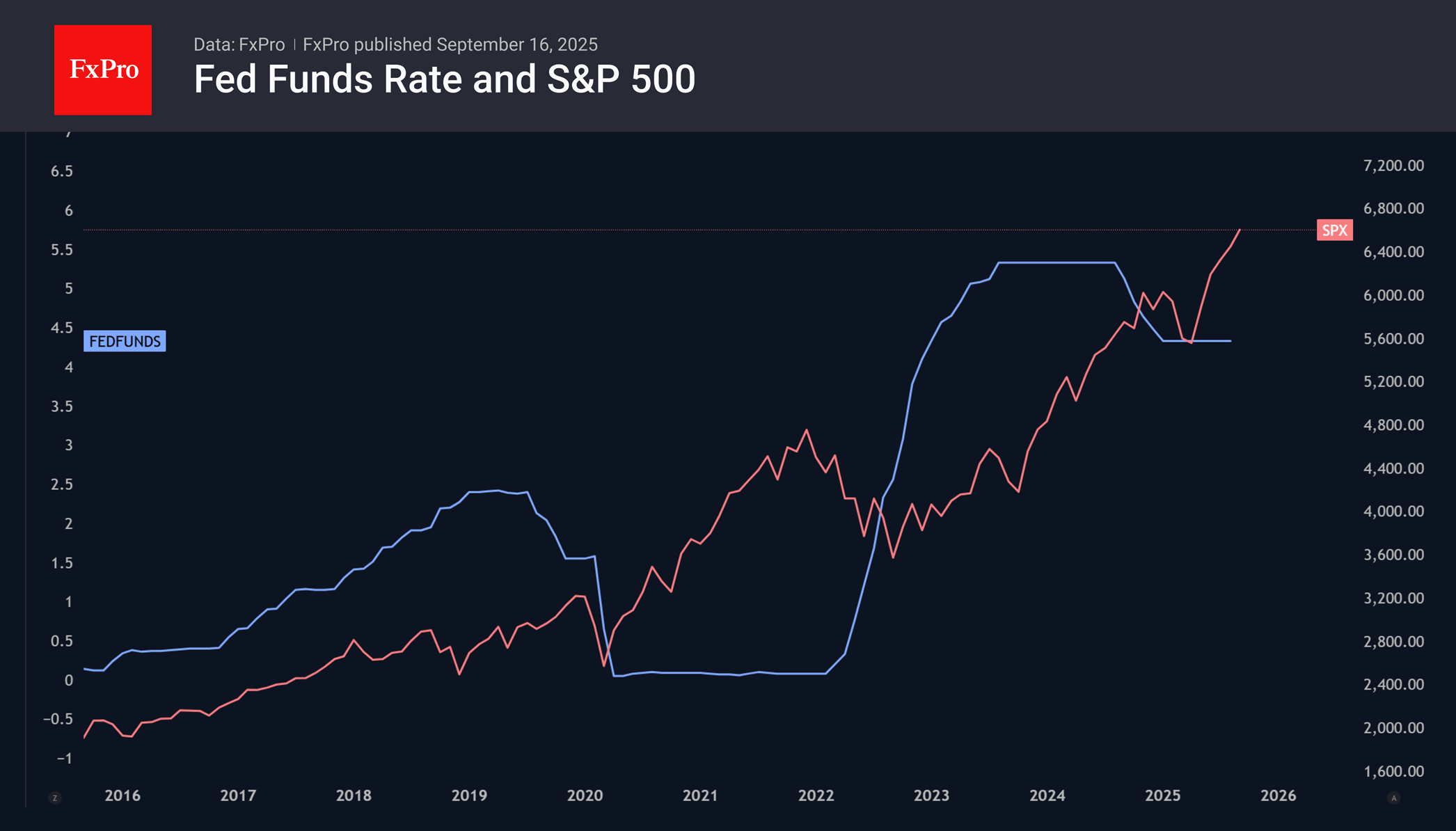Click the 6,000.00 right price scale label
Image resolution: width=1456 pixels, height=831 pixels.
tap(1393, 295)
